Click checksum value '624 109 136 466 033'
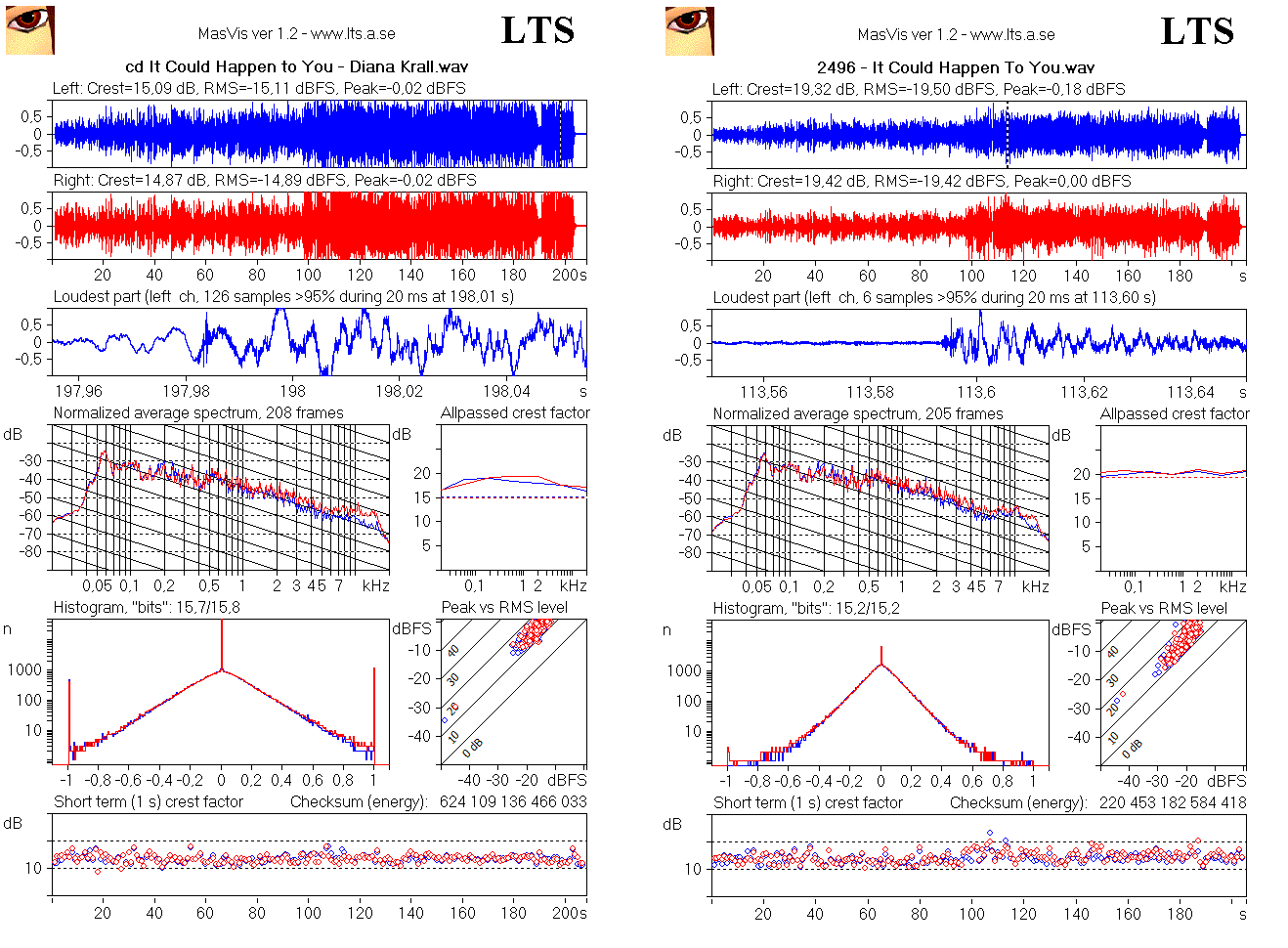 tap(513, 801)
